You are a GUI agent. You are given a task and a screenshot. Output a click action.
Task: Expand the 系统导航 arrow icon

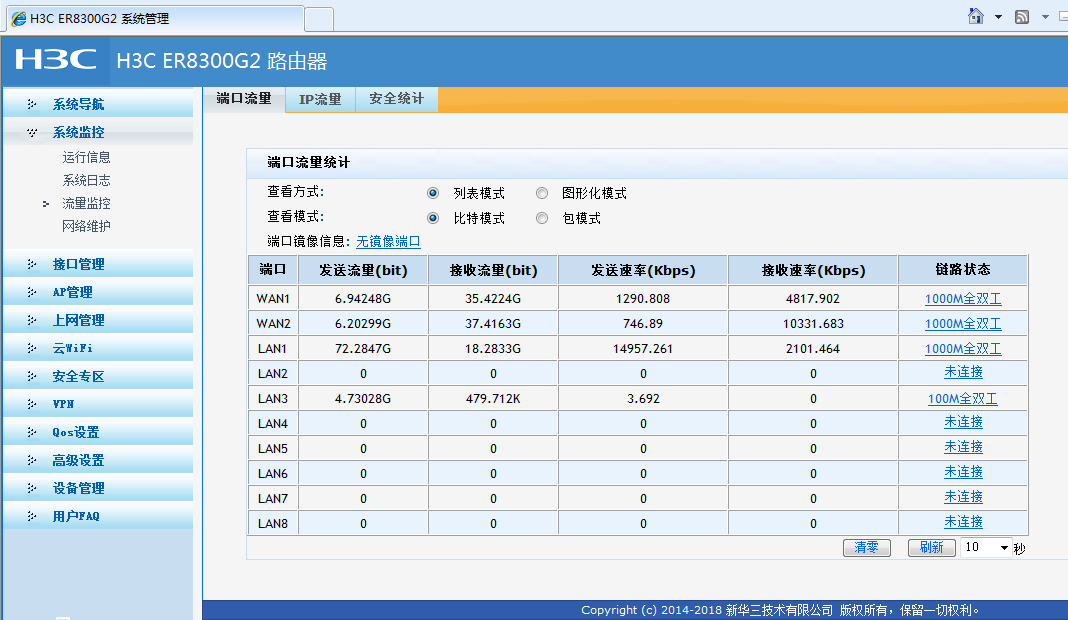(31, 104)
